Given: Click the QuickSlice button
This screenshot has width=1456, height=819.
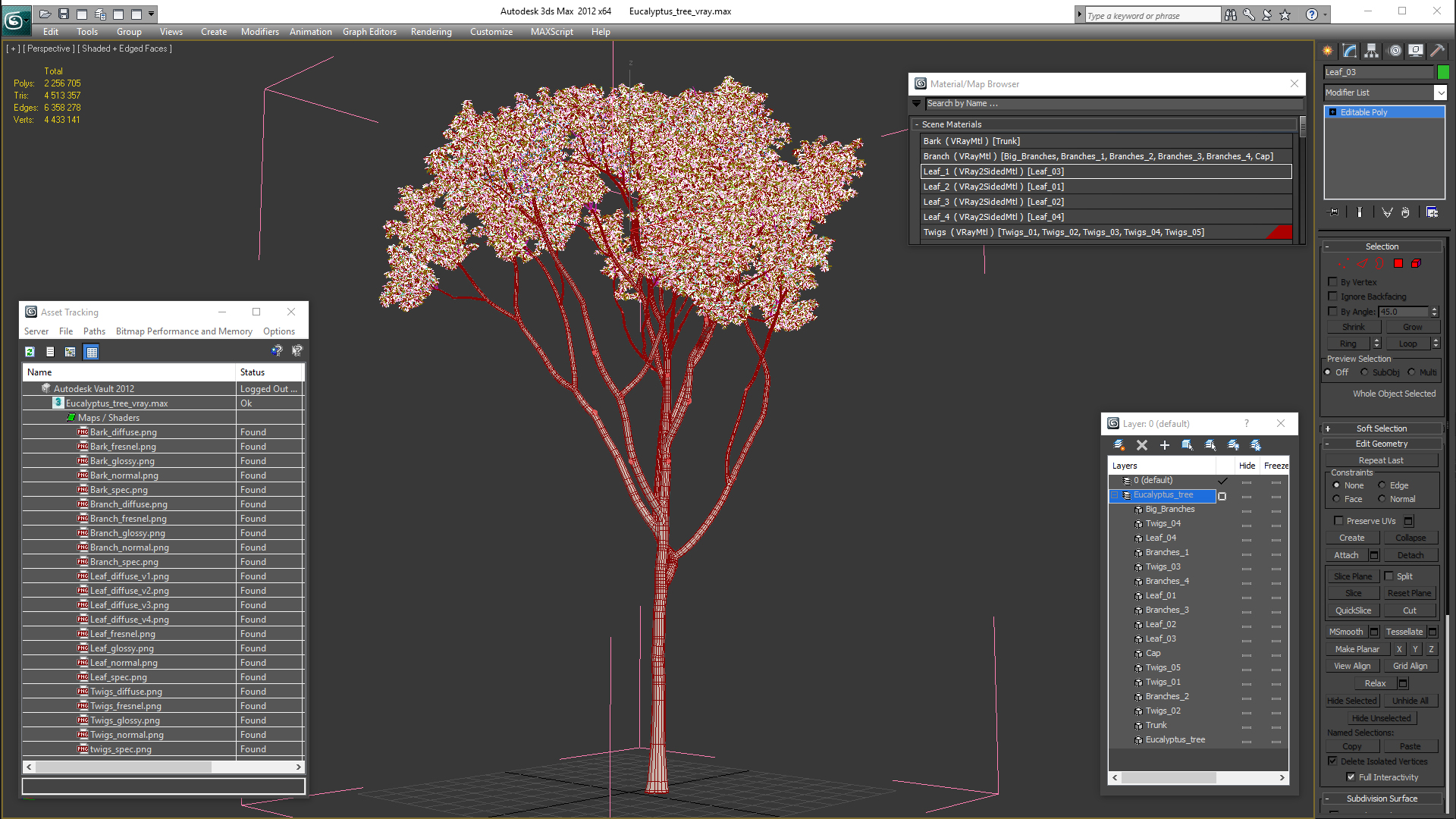Looking at the screenshot, I should pos(1353,610).
